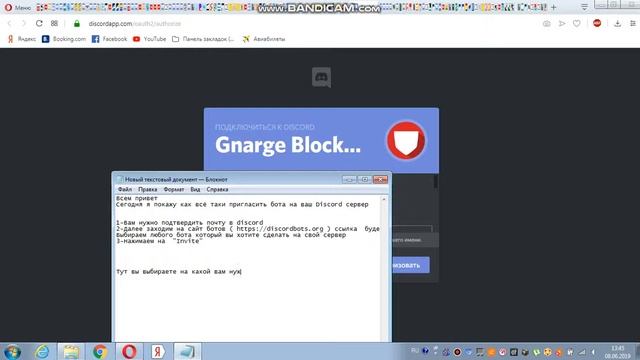Open the downloads arrow icon
Image resolution: width=640 pixels, height=360 pixels.
(x=618, y=24)
